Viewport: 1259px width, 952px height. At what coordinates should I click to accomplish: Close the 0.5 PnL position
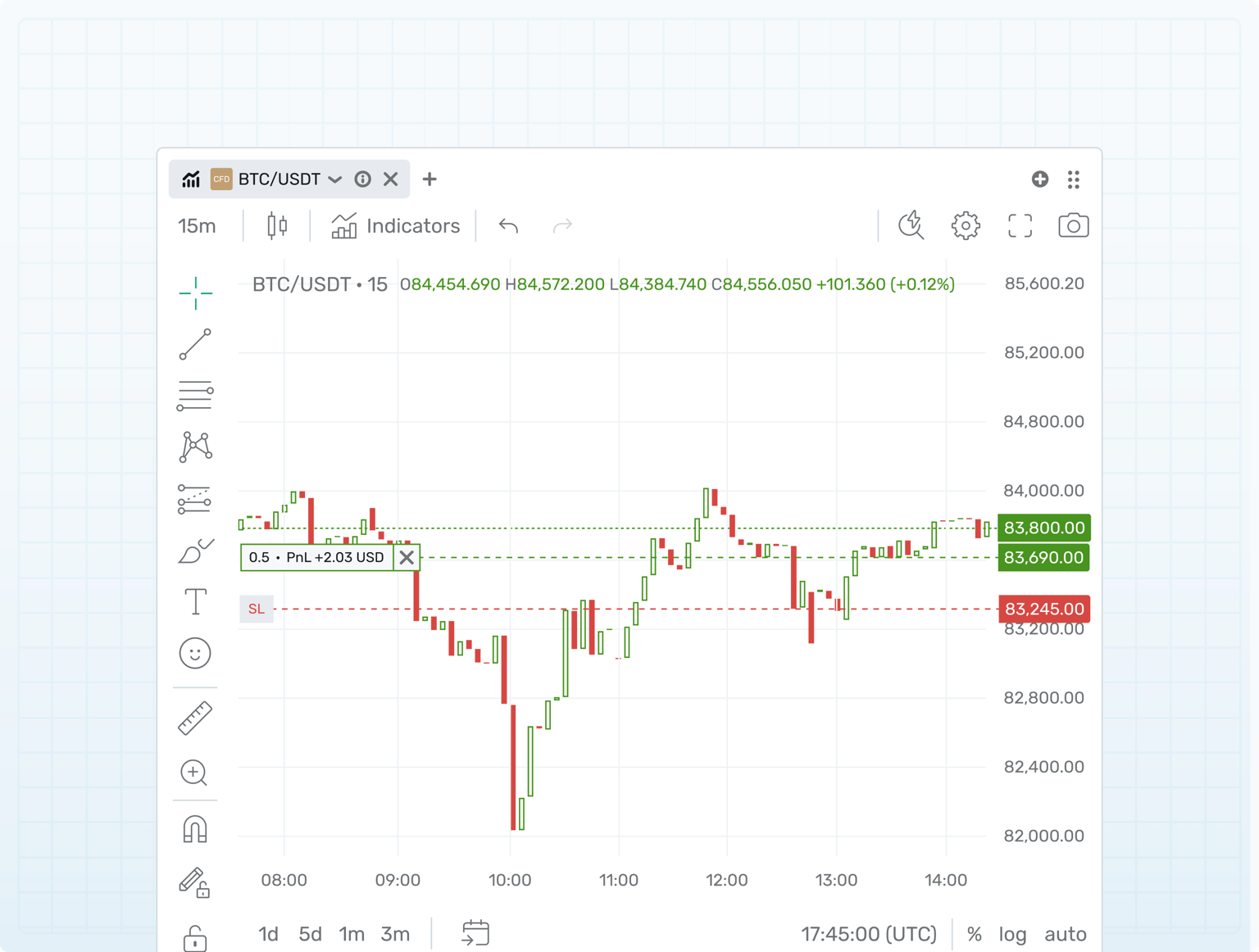(x=407, y=557)
